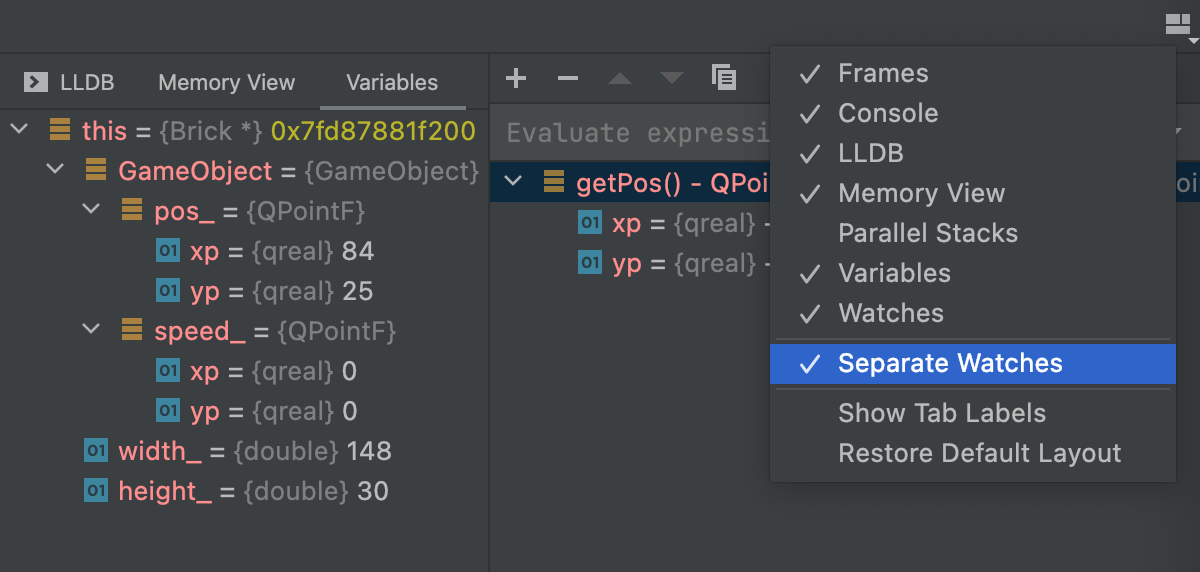
Task: Select the getPos() watch row text
Action: point(671,183)
